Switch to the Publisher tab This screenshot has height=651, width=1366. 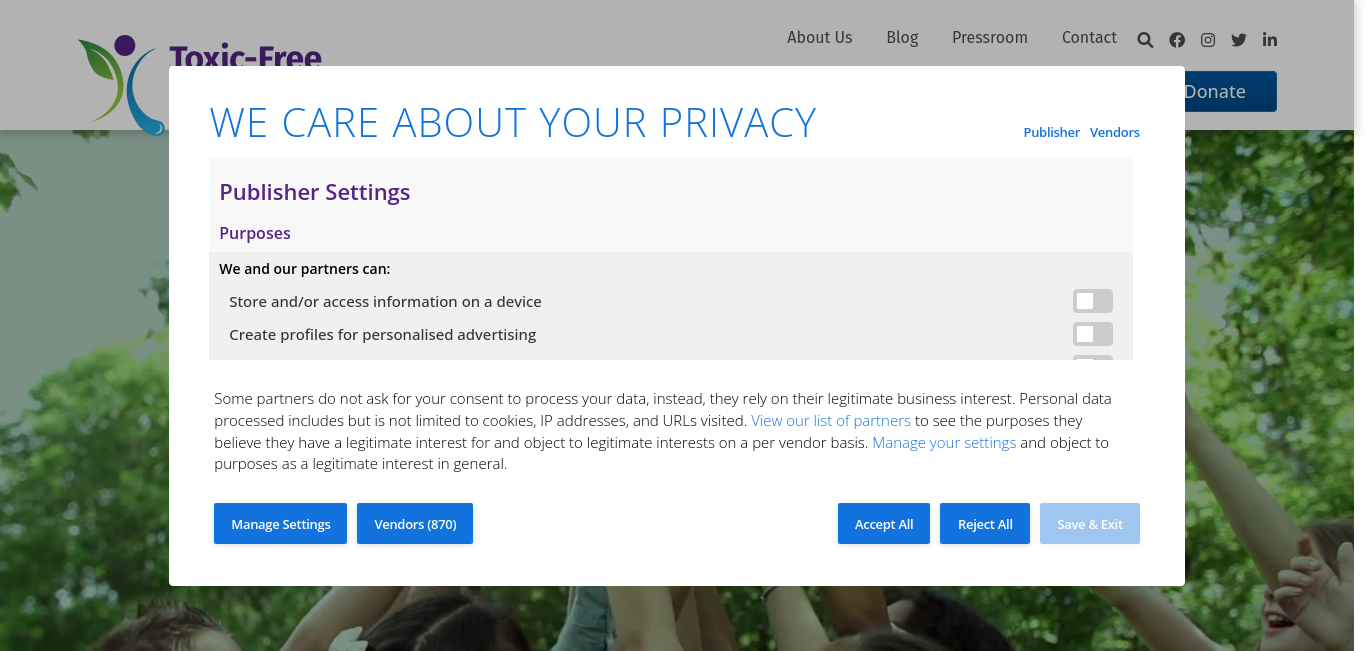click(1051, 132)
